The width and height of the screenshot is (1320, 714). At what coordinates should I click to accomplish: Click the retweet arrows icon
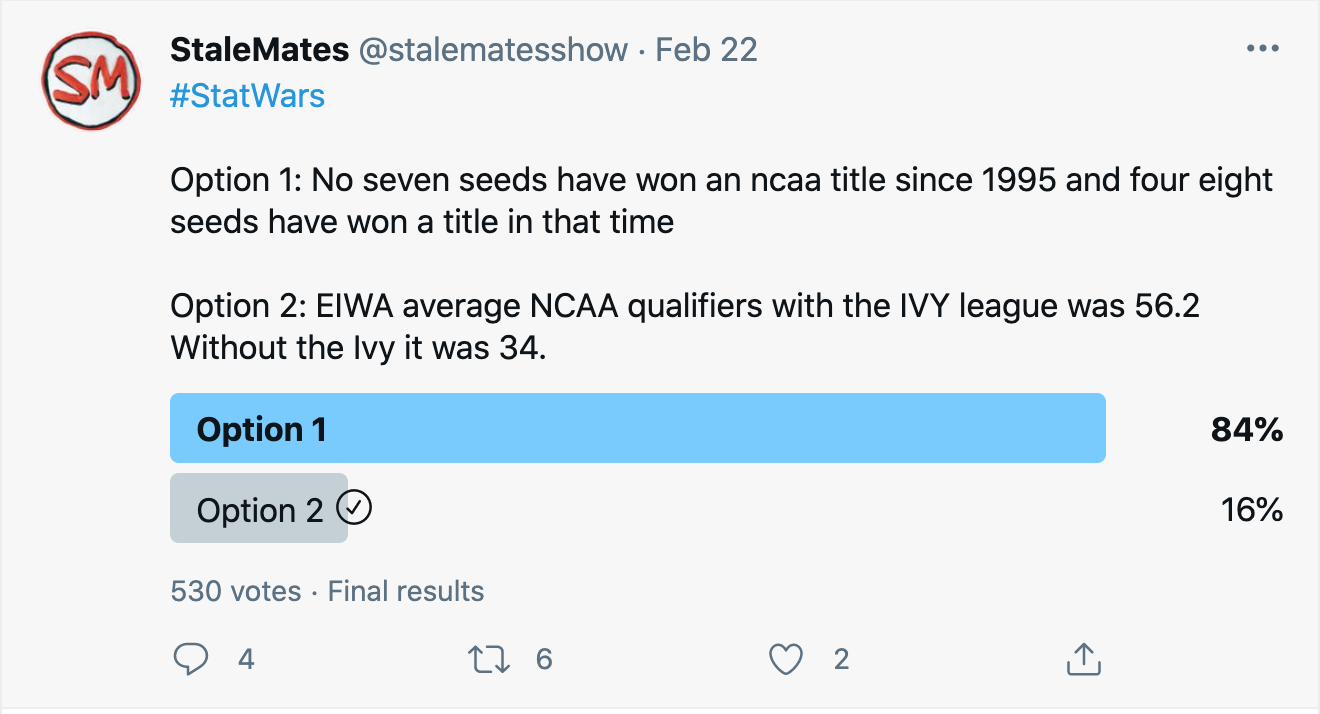[x=490, y=659]
